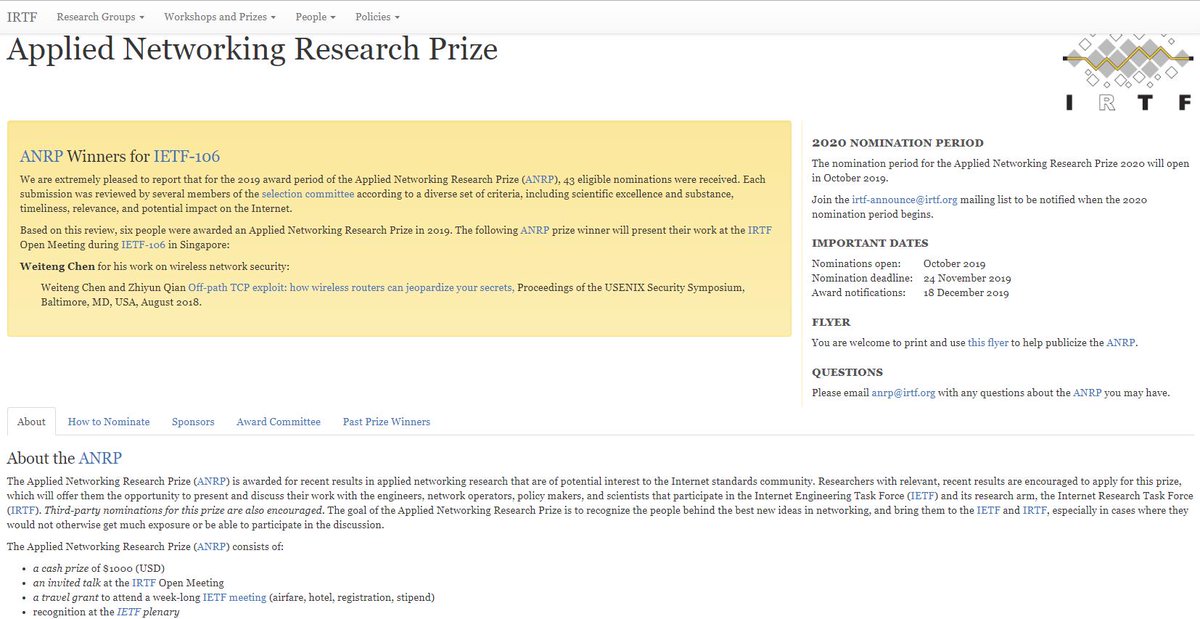Click the FLYER heading
Screen dimensions: 1200x619
832,323
